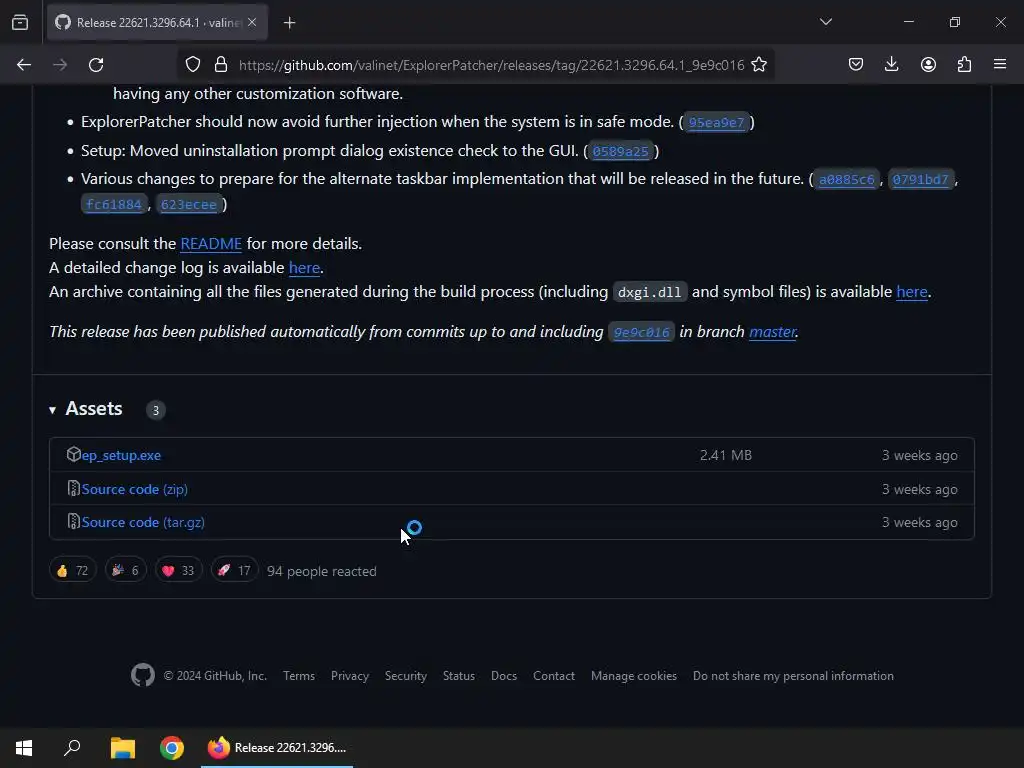Open Firefox application hamburger menu
The image size is (1024, 768).
(1000, 65)
